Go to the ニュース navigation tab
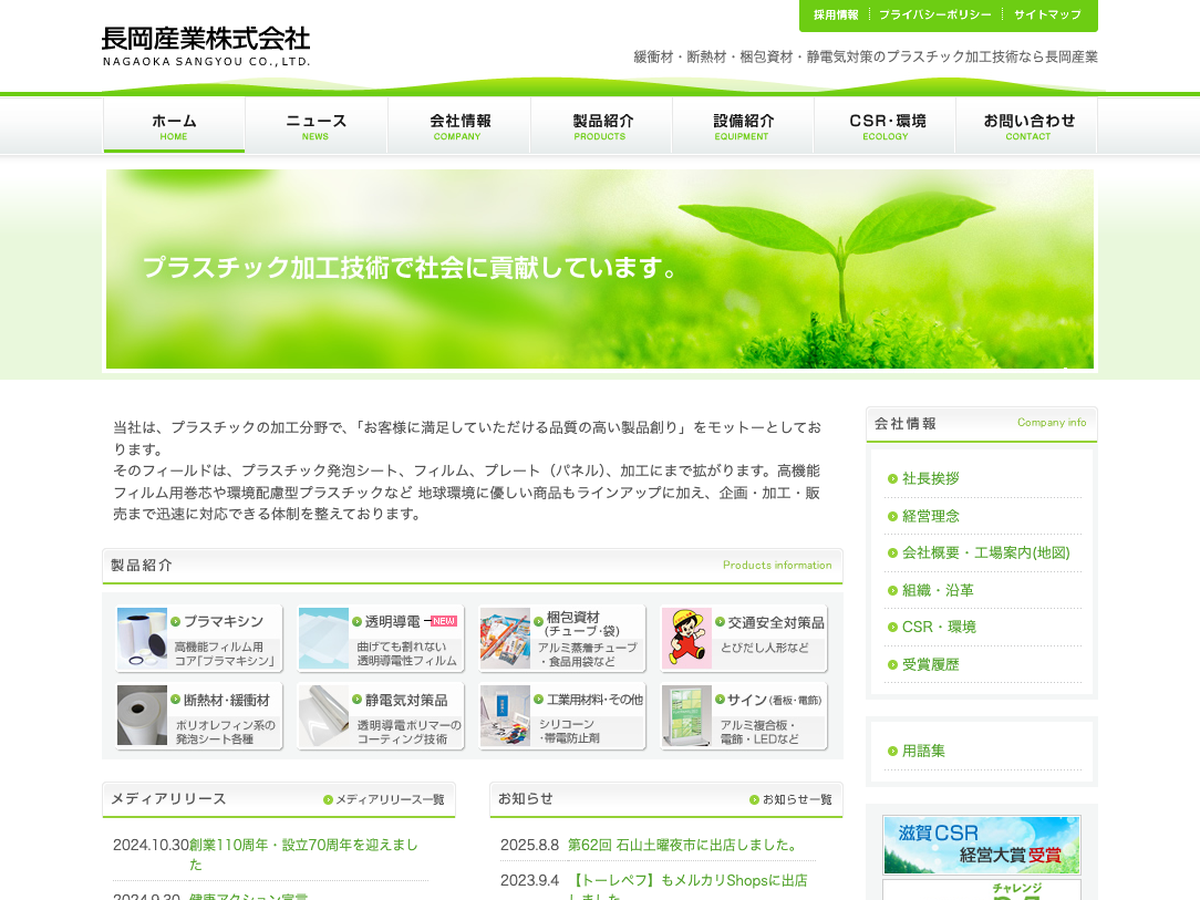 [316, 126]
